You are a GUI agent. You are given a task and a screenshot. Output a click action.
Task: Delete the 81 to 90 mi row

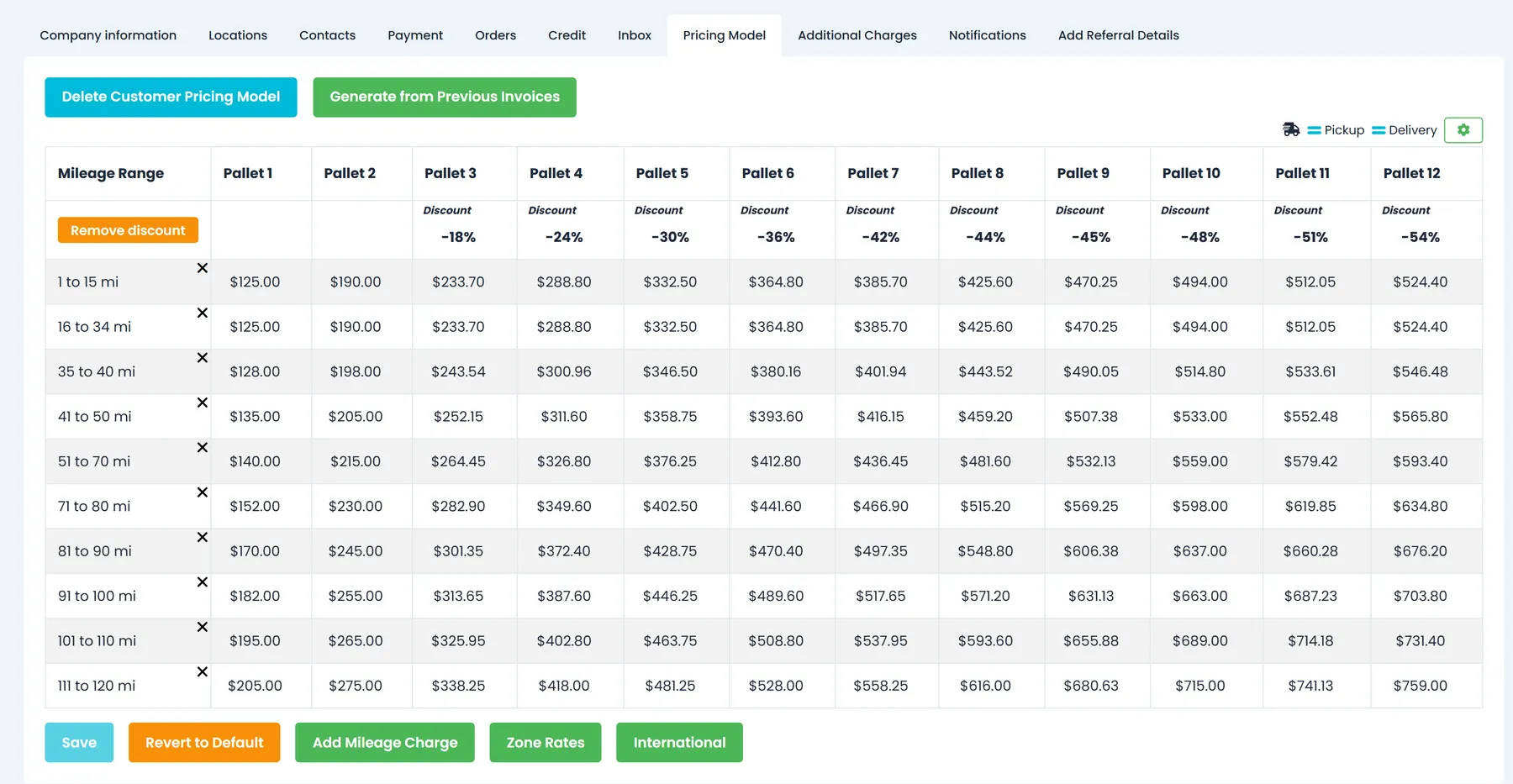pyautogui.click(x=203, y=537)
